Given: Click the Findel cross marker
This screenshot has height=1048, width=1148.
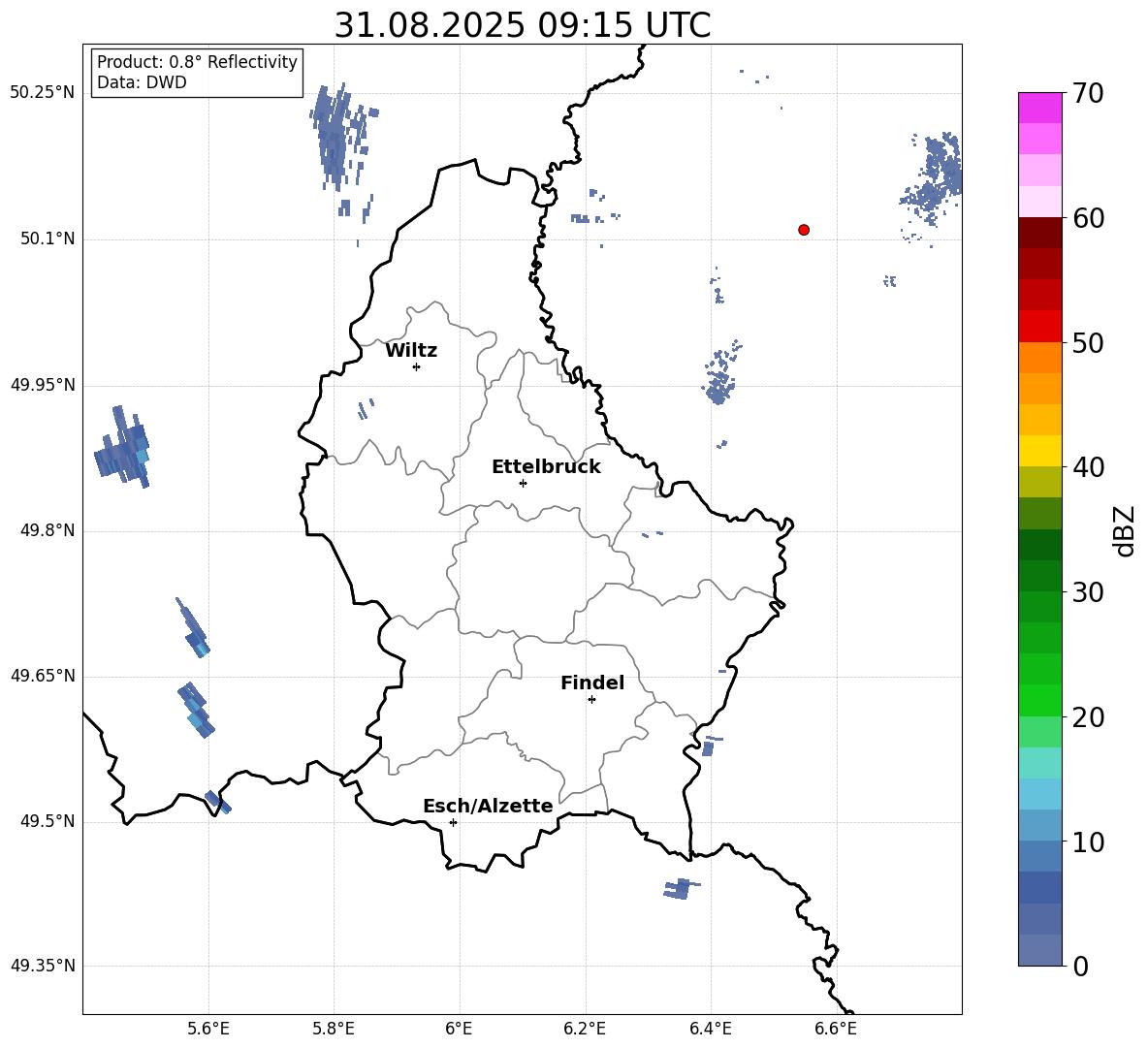Looking at the screenshot, I should click(x=591, y=700).
